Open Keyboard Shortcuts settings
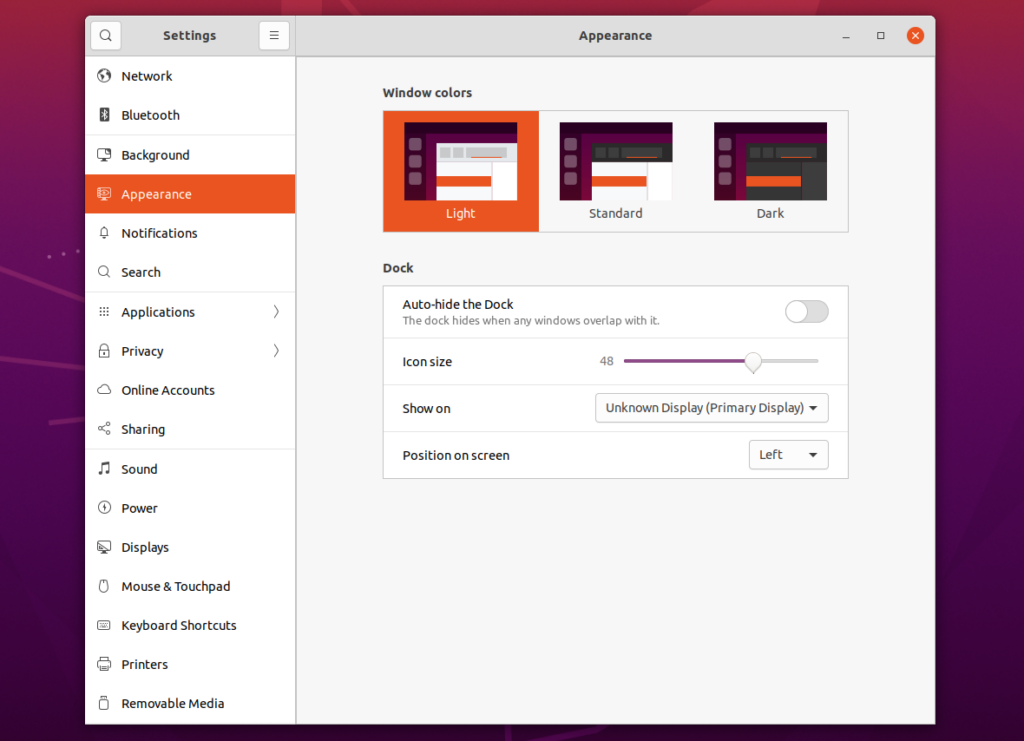1024x741 pixels. [190, 625]
